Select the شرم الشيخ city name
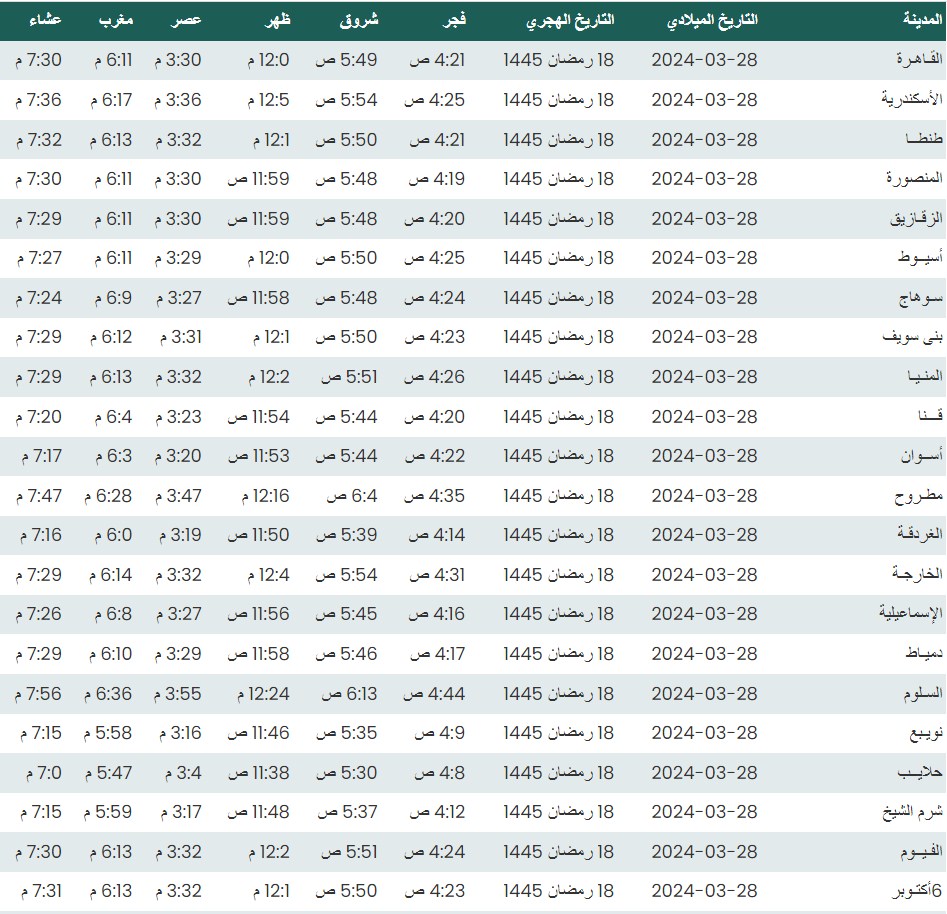 click(x=901, y=812)
